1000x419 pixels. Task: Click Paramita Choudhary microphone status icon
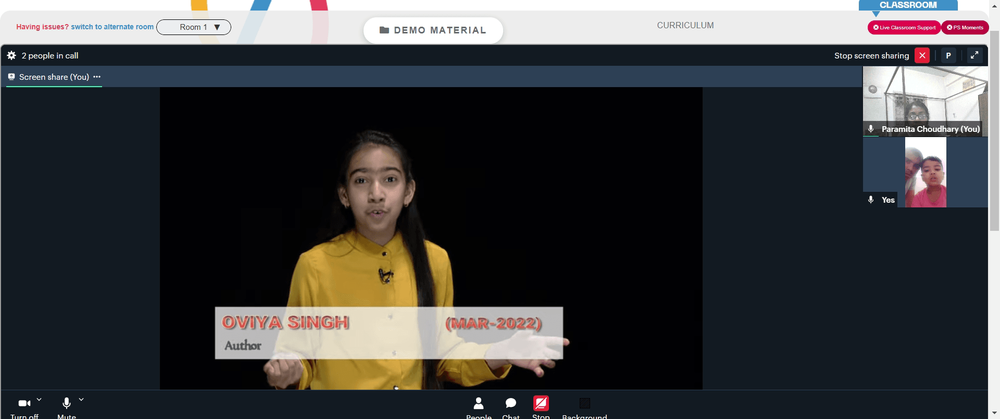pyautogui.click(x=871, y=129)
